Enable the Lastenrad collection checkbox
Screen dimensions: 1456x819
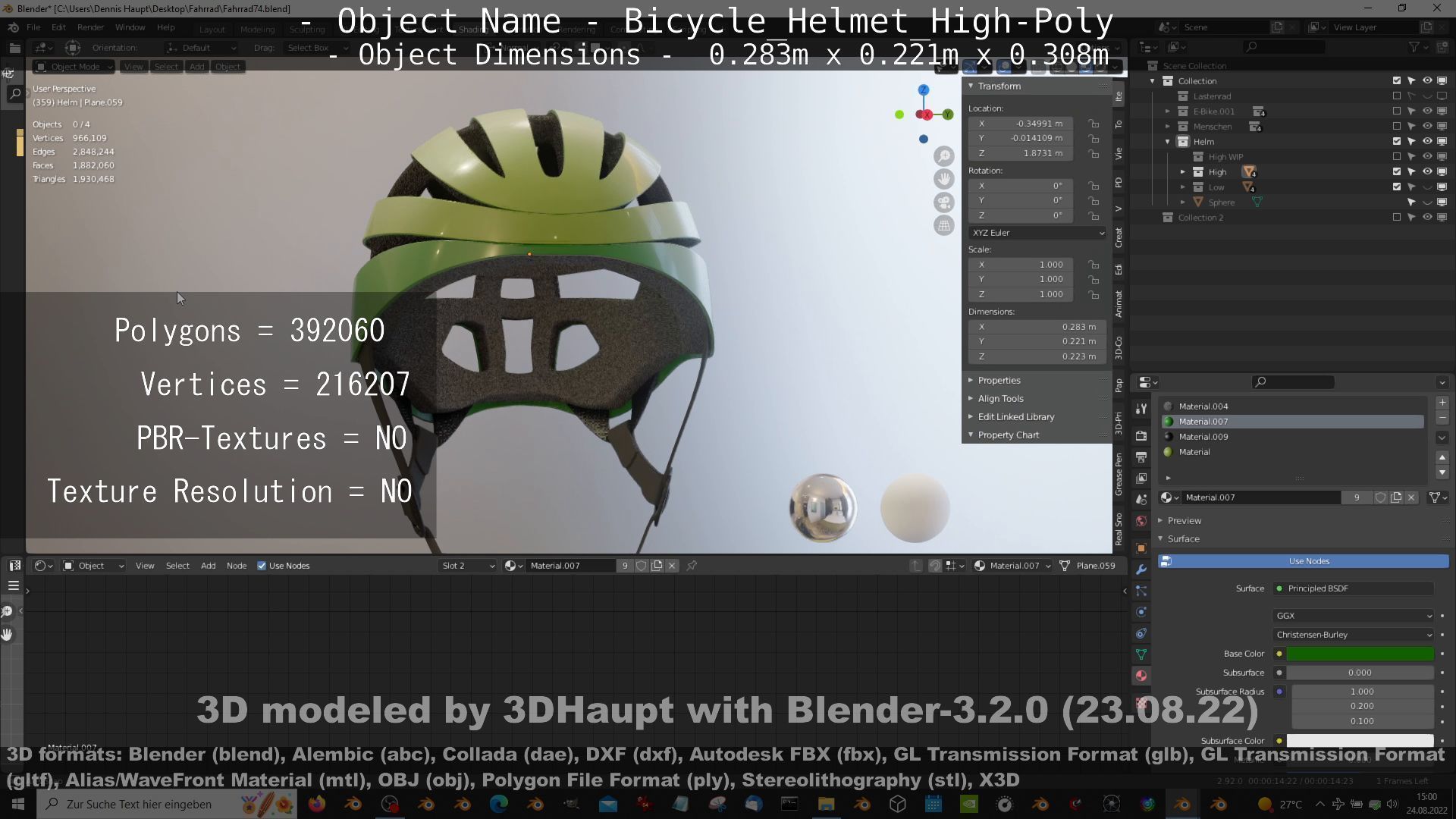pyautogui.click(x=1397, y=96)
